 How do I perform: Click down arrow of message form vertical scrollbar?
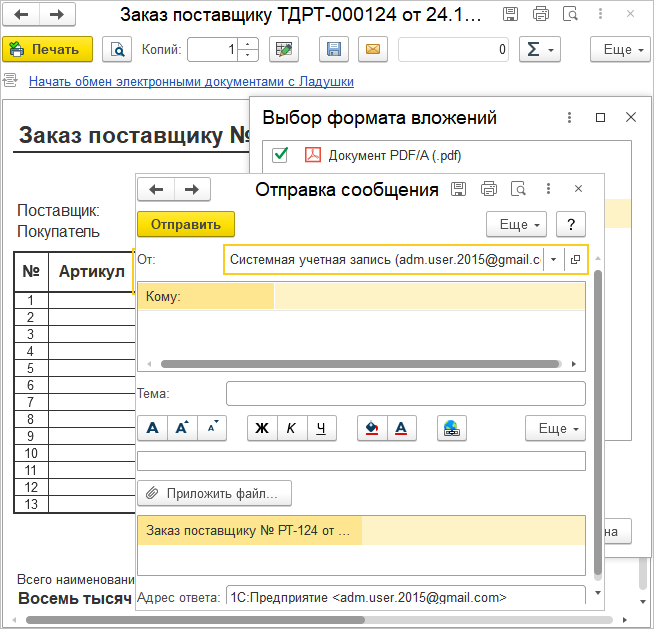[598, 592]
